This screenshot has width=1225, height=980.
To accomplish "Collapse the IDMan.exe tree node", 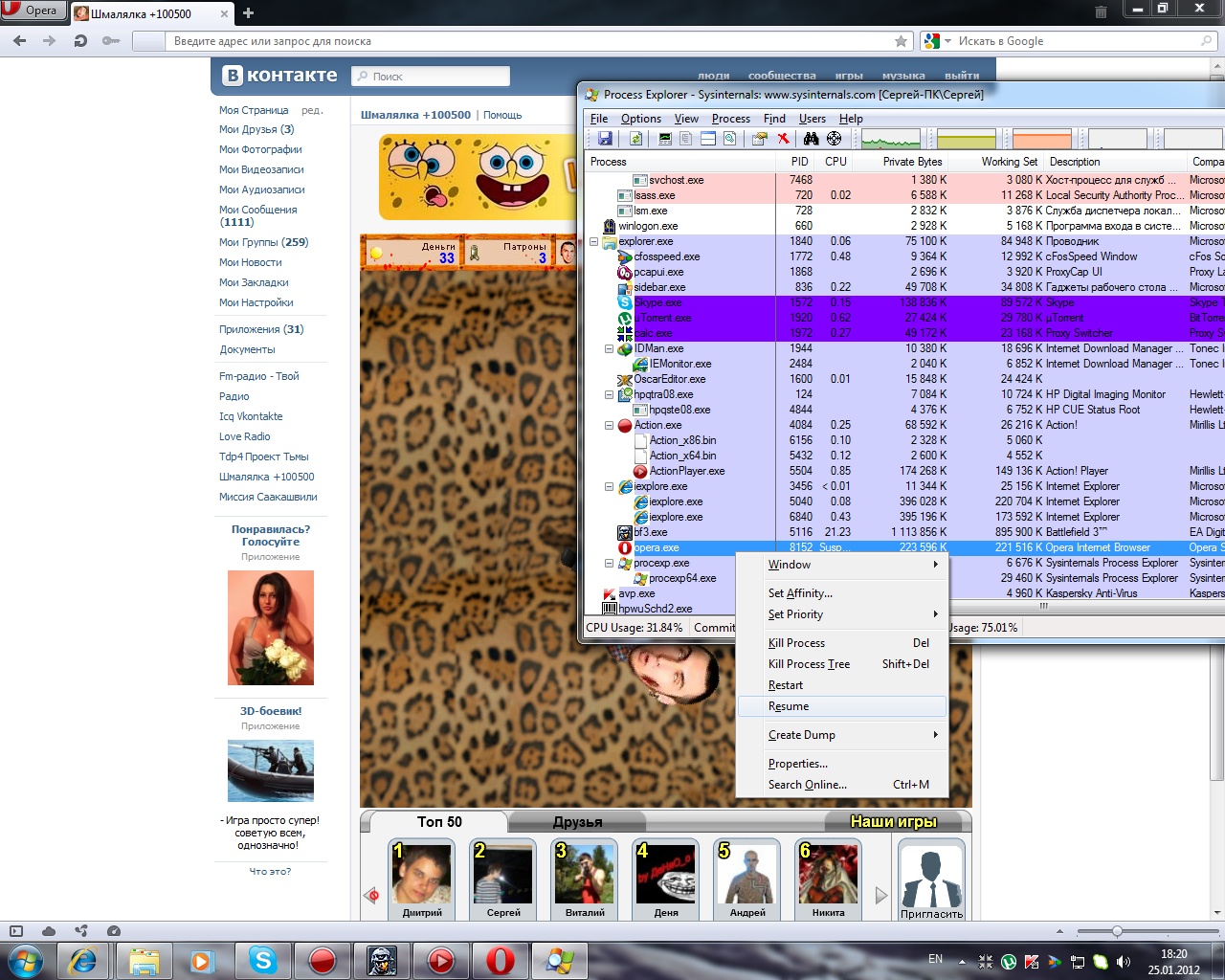I will 609,349.
